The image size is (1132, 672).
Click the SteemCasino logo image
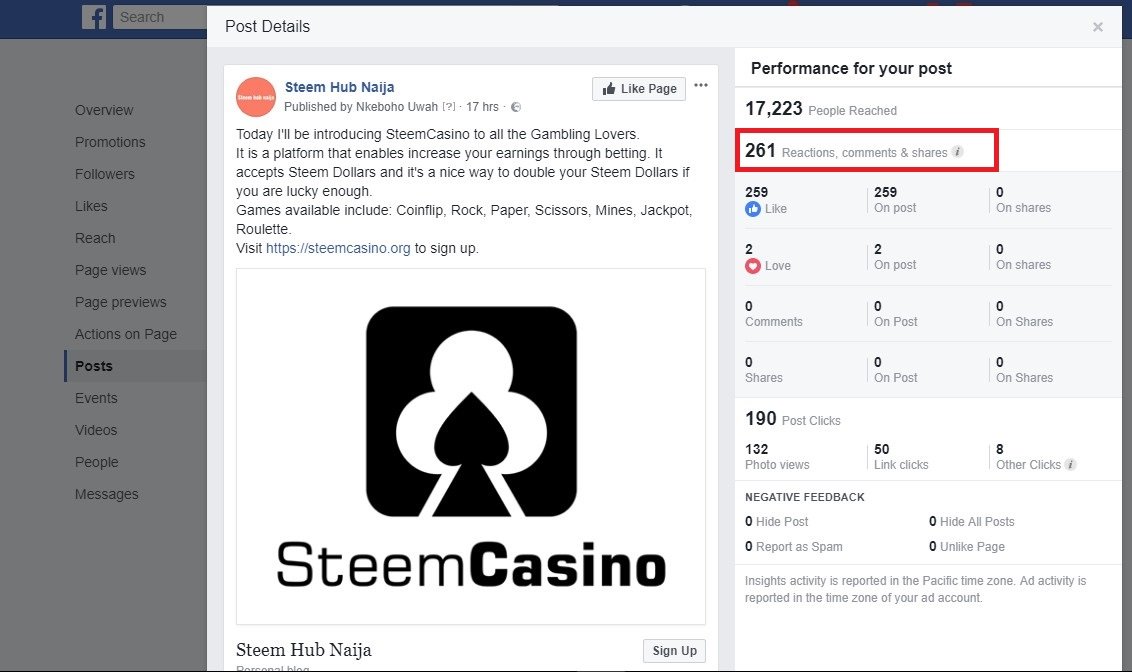click(x=471, y=447)
